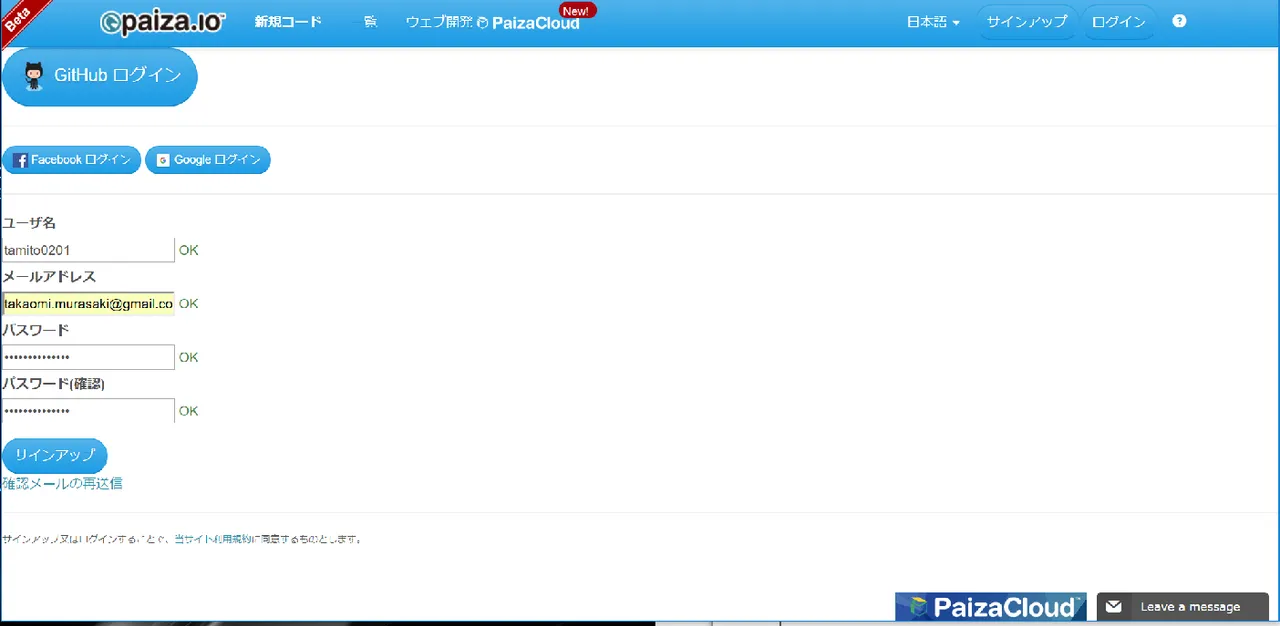The height and width of the screenshot is (626, 1280).
Task: Click the OK status next to username
Action: 188,250
